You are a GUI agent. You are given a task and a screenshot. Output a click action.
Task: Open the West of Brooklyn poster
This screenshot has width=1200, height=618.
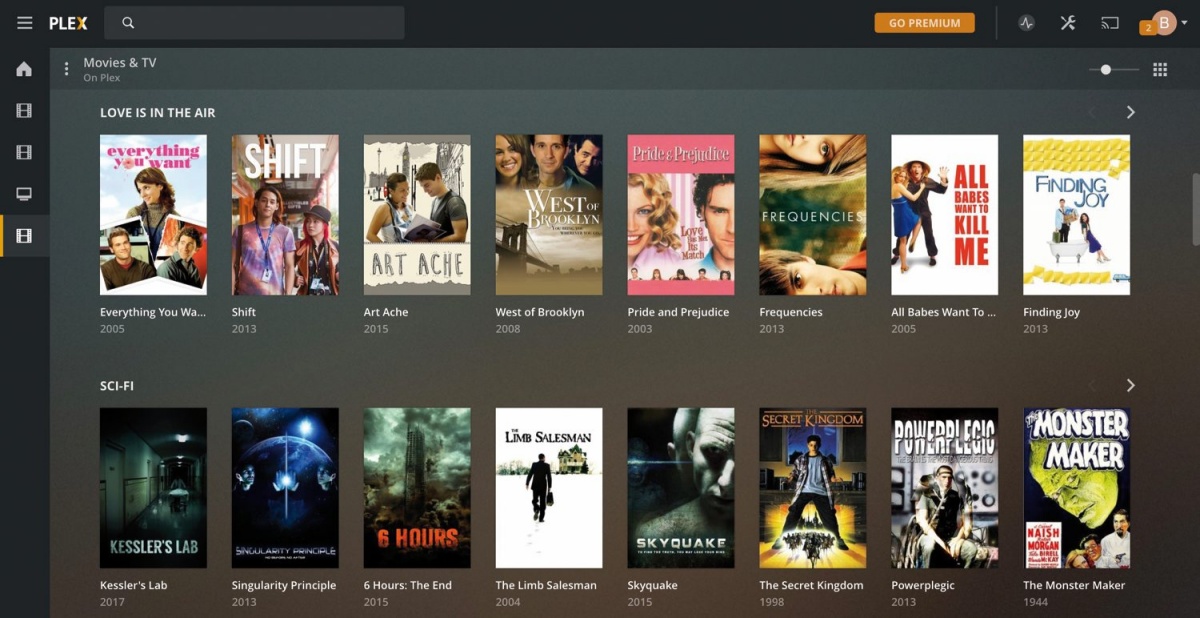coord(549,215)
